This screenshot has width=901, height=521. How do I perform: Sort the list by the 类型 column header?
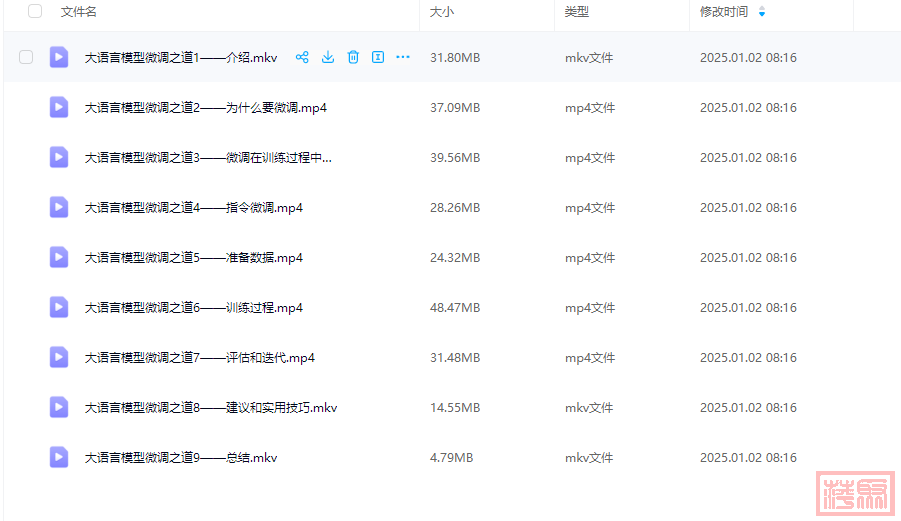[x=577, y=12]
